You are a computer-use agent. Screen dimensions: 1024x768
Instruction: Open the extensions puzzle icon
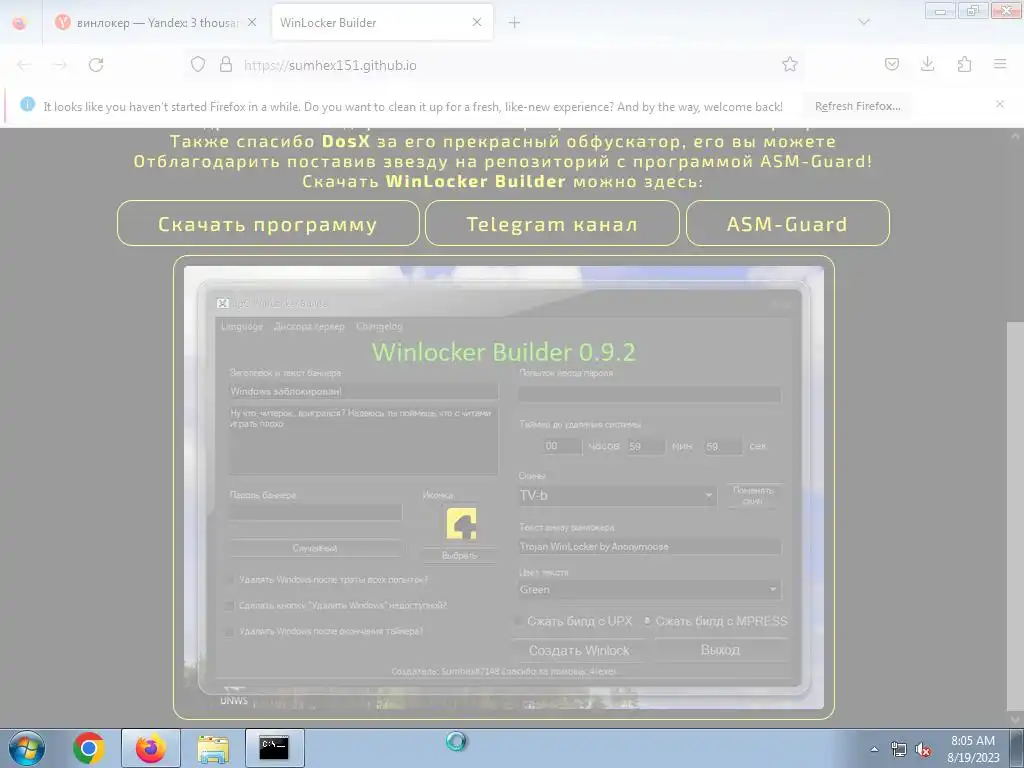[x=964, y=64]
